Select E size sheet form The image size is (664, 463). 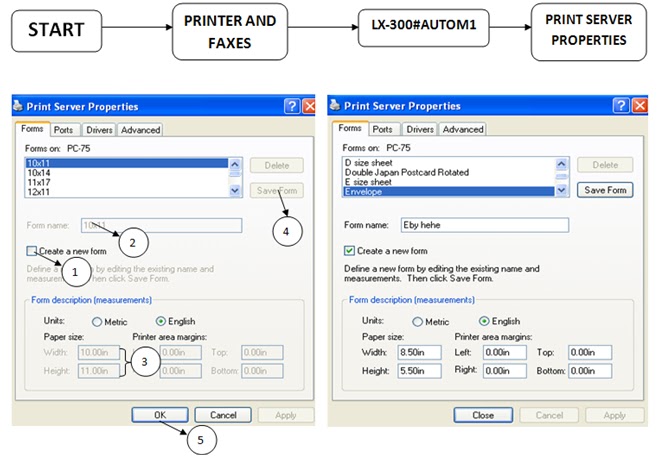click(x=448, y=182)
